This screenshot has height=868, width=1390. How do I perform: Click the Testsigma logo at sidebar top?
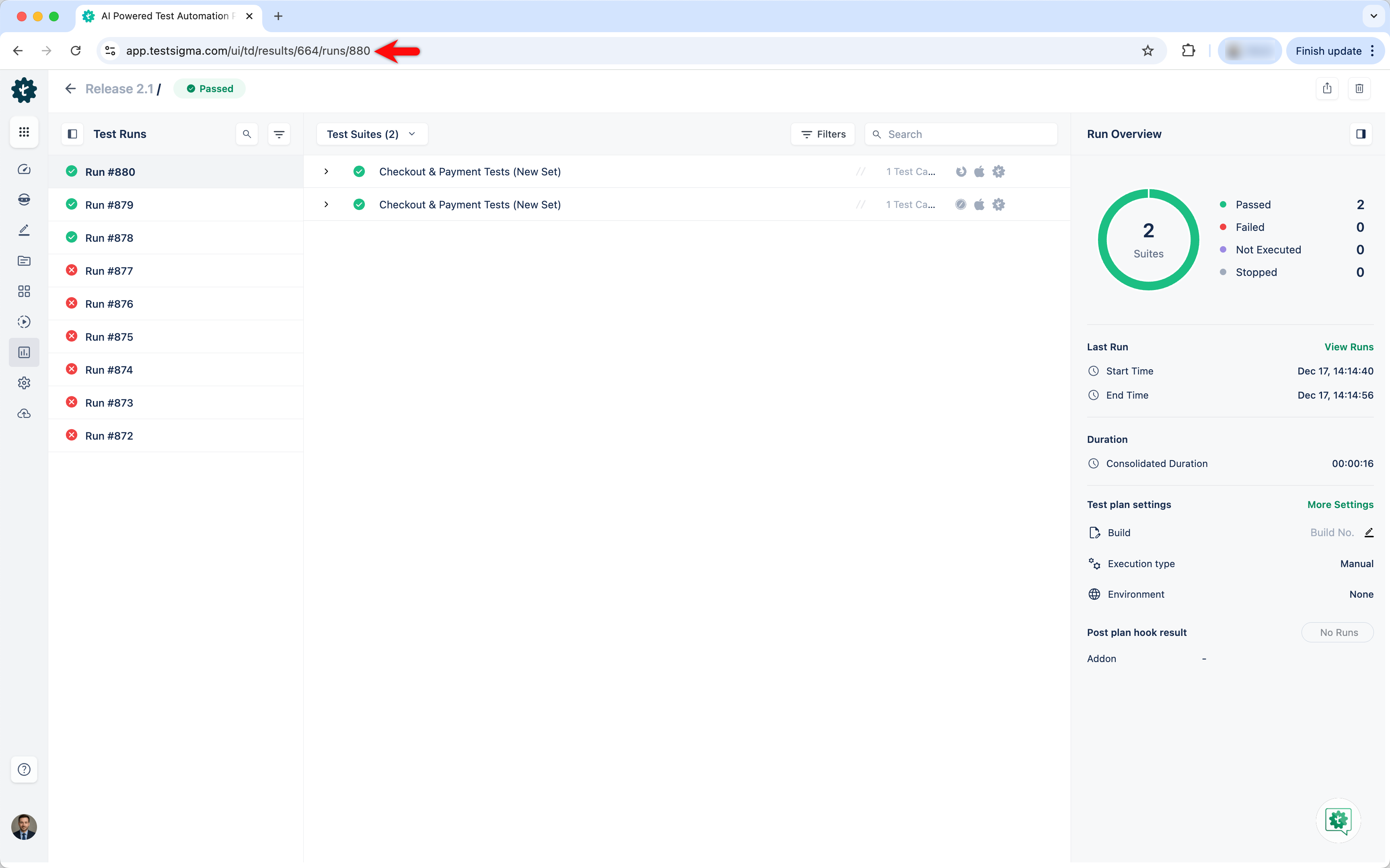24,90
